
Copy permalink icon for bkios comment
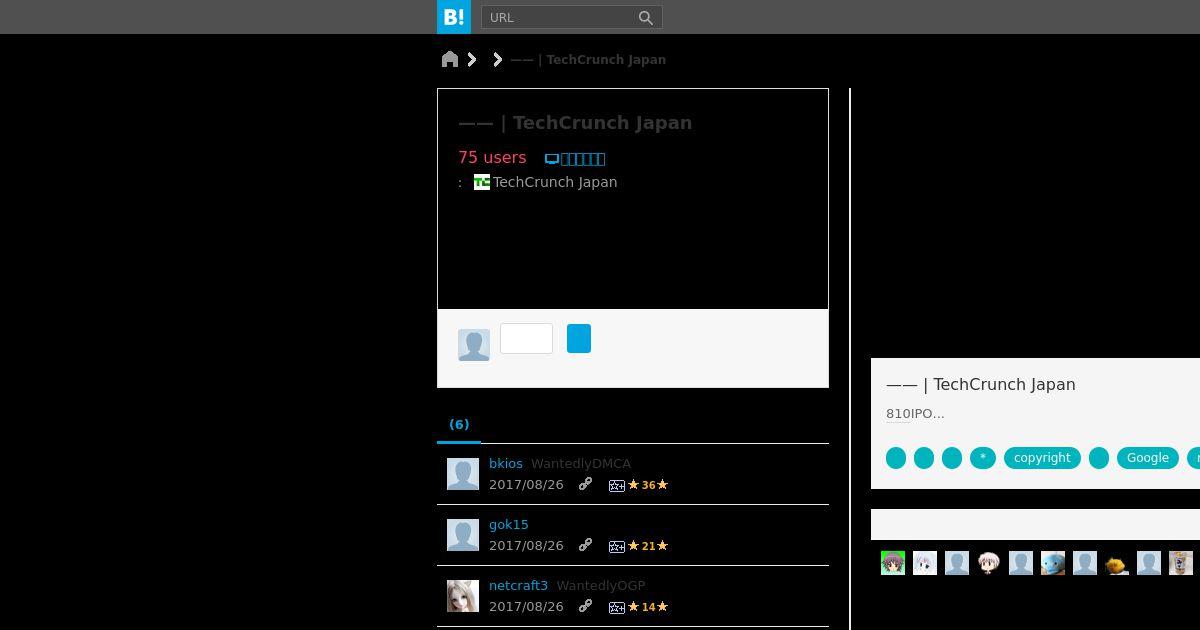pos(586,484)
